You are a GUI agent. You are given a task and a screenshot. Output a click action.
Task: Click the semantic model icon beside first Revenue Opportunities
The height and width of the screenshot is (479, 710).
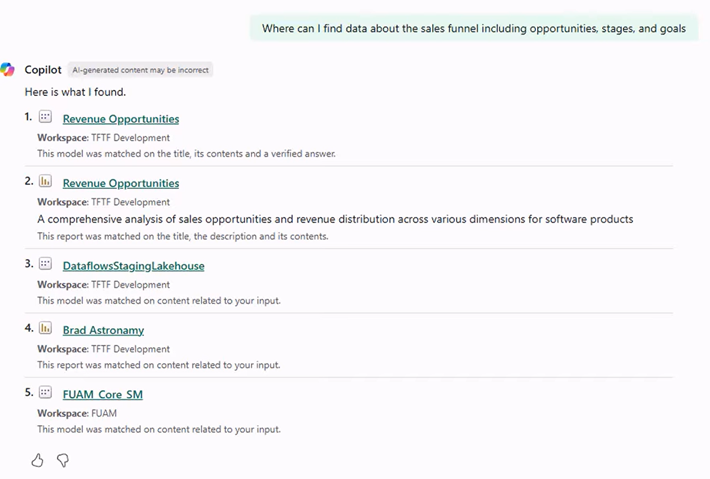45,118
